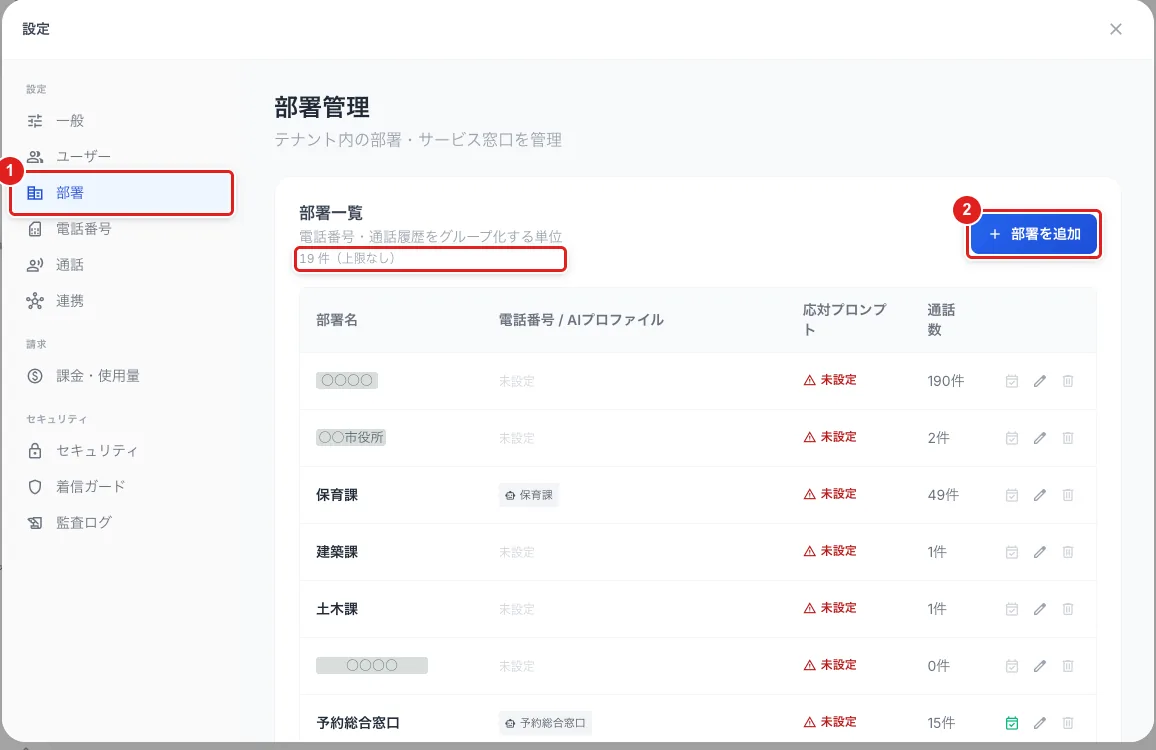The image size is (1156, 750).
Task: Delete the 予約総合窓口 department
Action: tap(1068, 723)
